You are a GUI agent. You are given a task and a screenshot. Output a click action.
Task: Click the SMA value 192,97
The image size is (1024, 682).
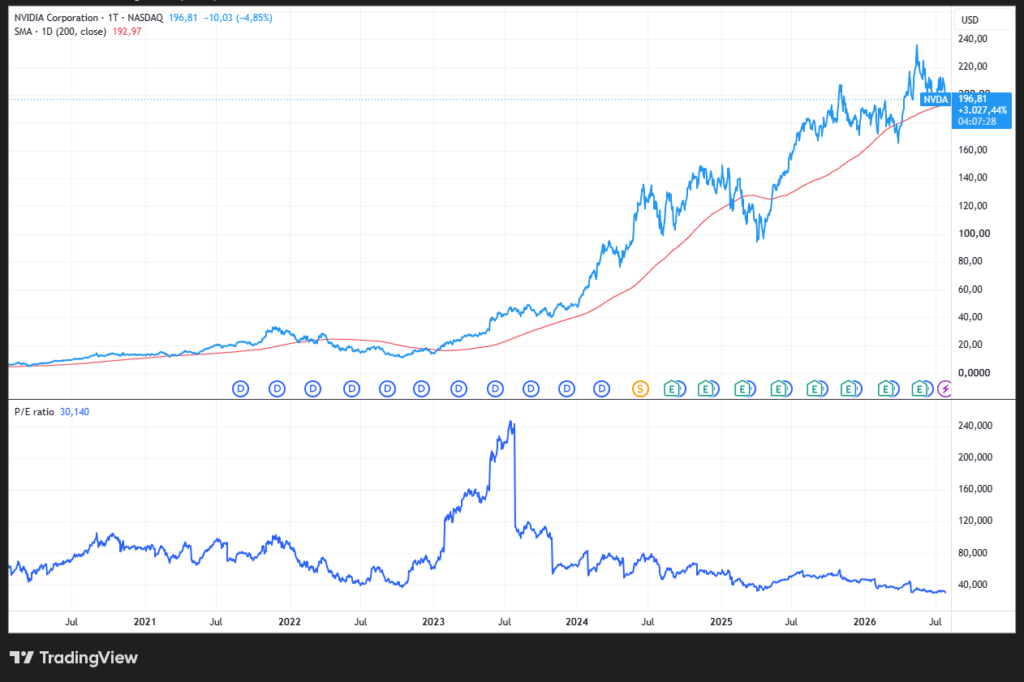pyautogui.click(x=127, y=31)
